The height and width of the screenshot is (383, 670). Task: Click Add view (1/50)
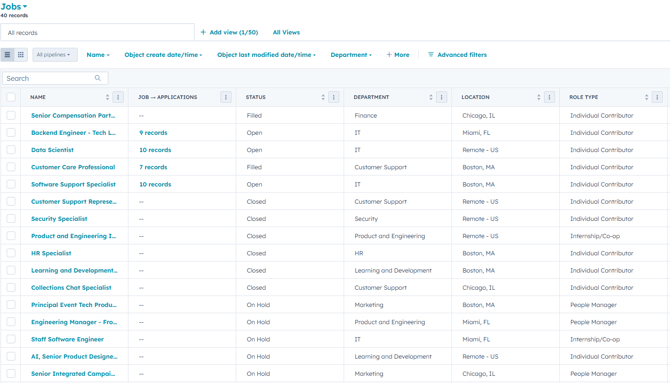(x=229, y=32)
